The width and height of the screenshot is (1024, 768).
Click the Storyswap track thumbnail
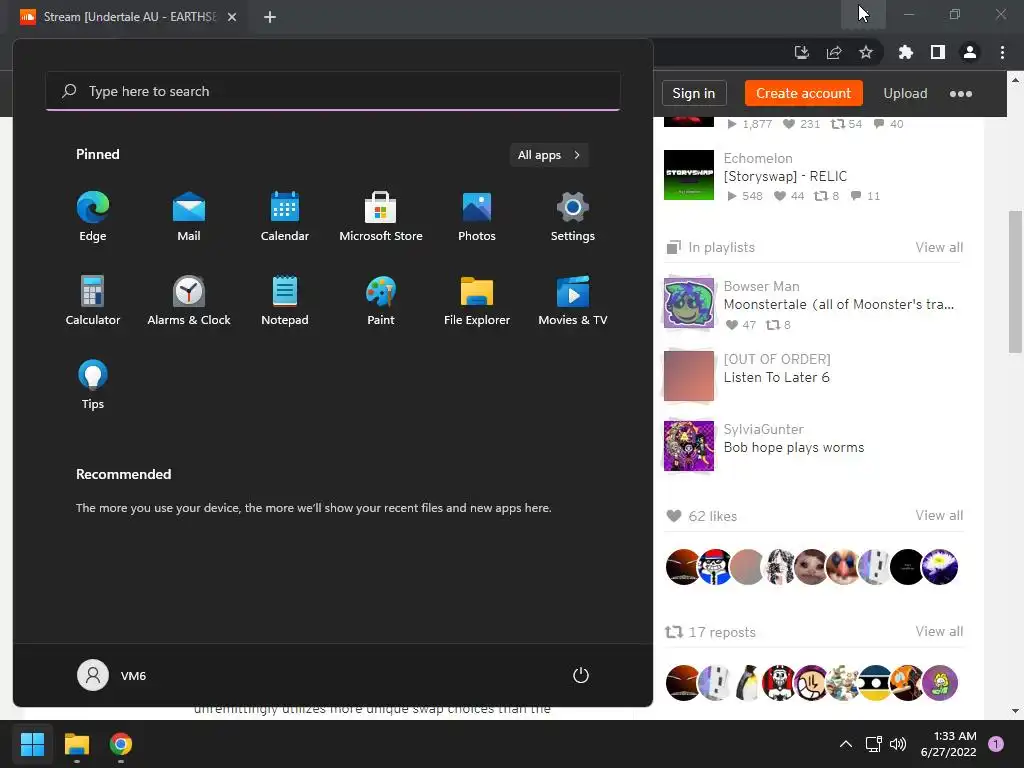(x=689, y=175)
